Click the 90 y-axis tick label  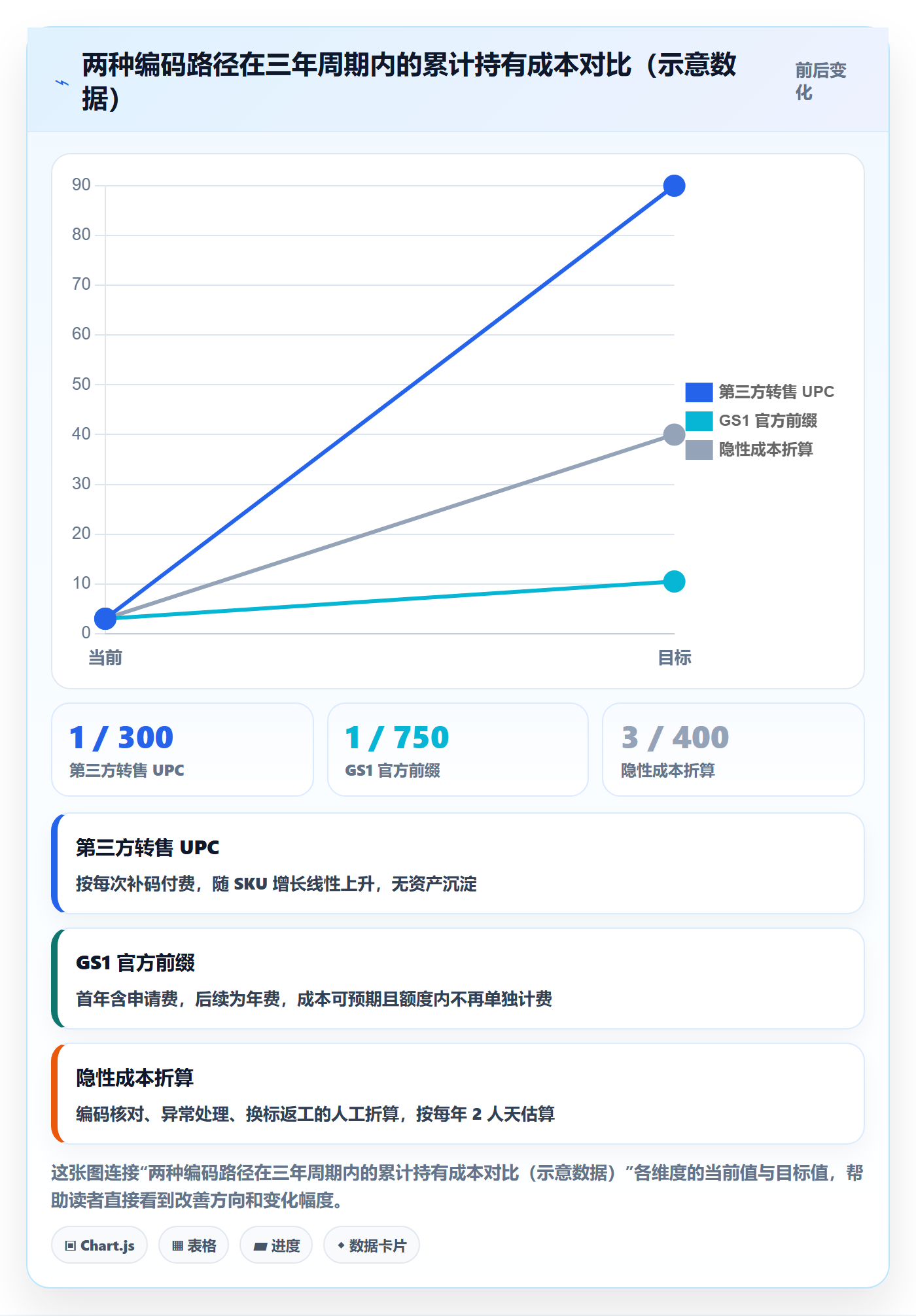(81, 185)
